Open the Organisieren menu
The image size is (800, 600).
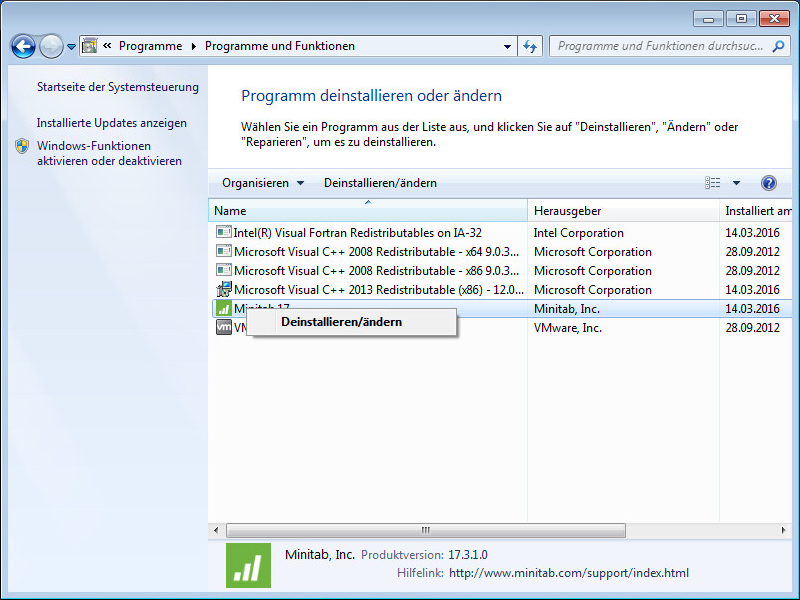[263, 183]
